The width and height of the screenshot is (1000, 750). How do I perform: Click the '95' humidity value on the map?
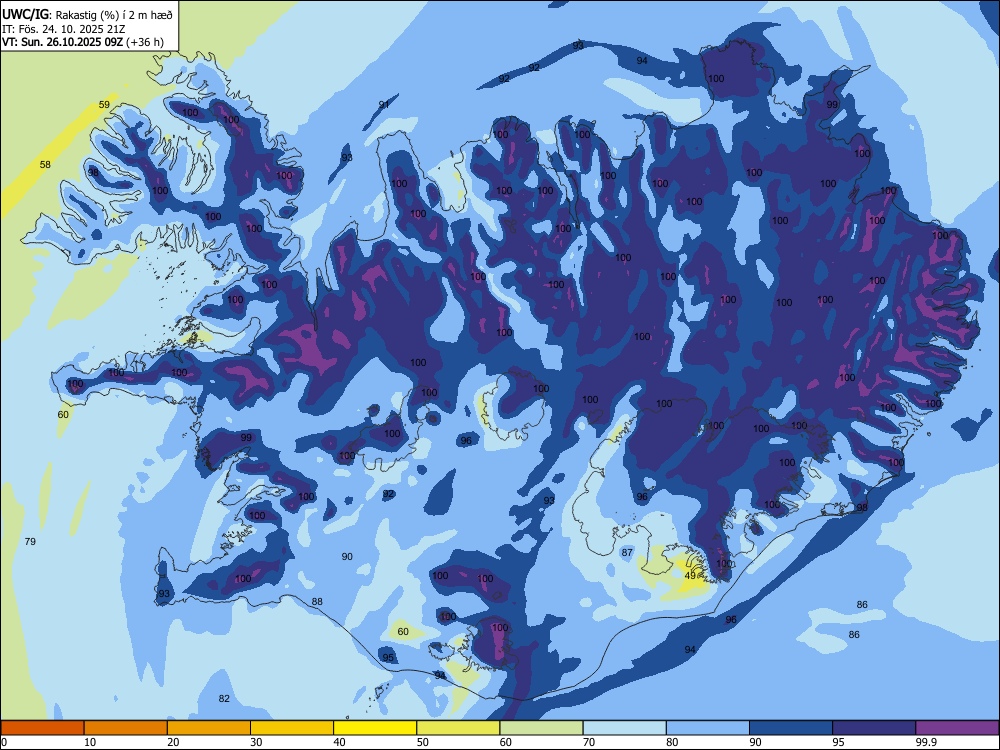388,658
